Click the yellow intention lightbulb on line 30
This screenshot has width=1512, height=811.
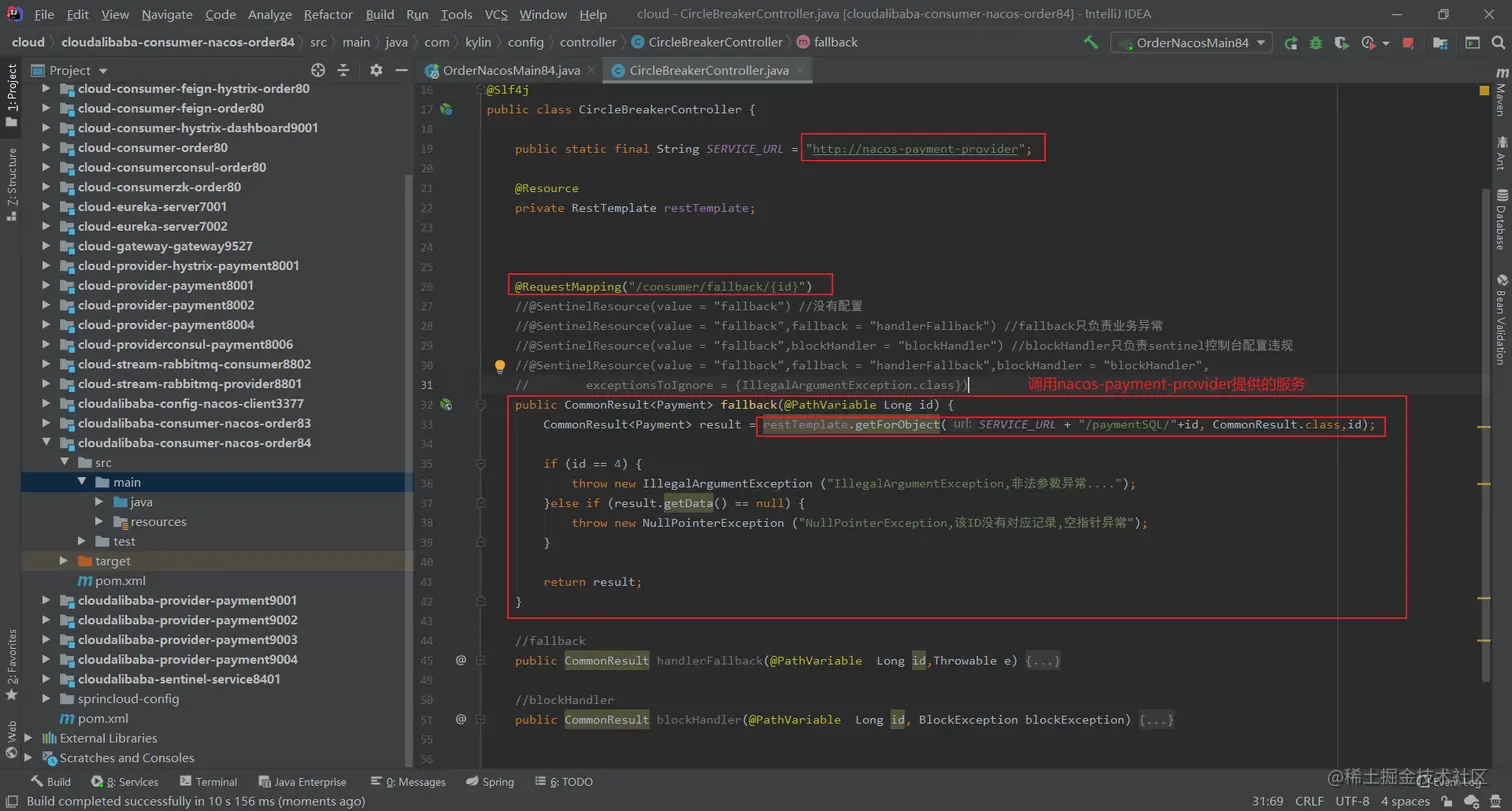click(x=501, y=366)
